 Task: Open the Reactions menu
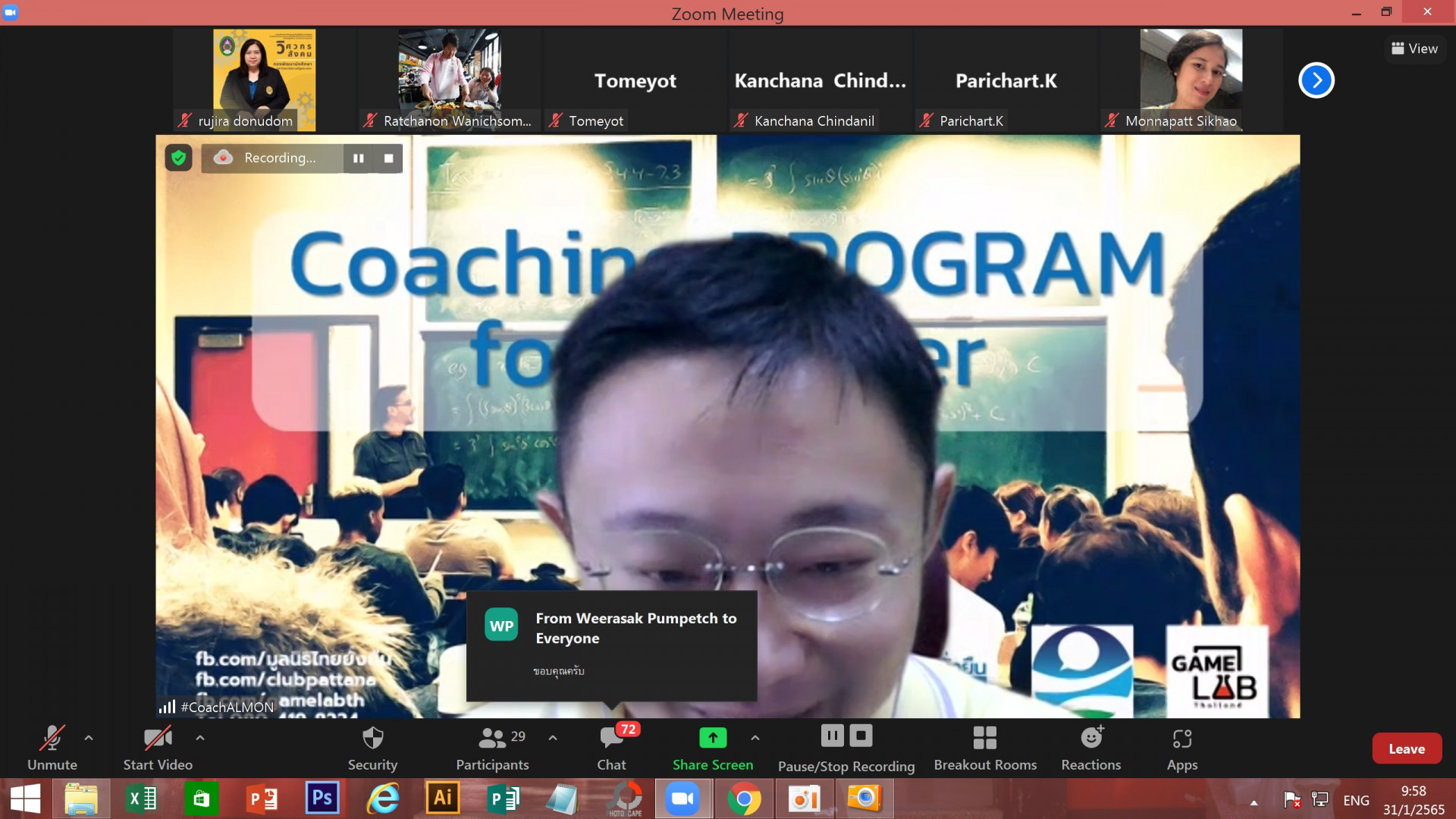1090,748
